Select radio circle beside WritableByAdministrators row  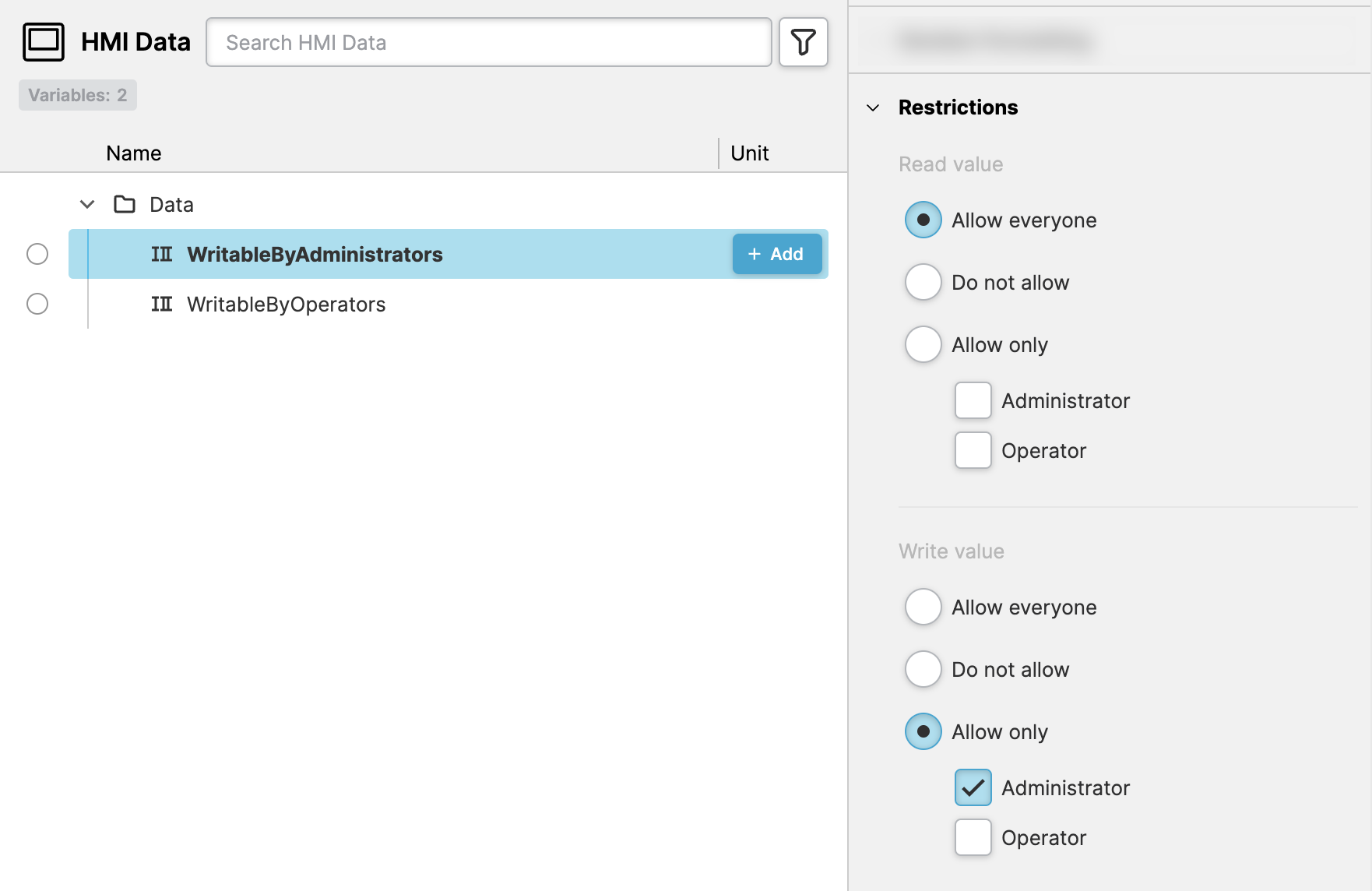click(37, 255)
